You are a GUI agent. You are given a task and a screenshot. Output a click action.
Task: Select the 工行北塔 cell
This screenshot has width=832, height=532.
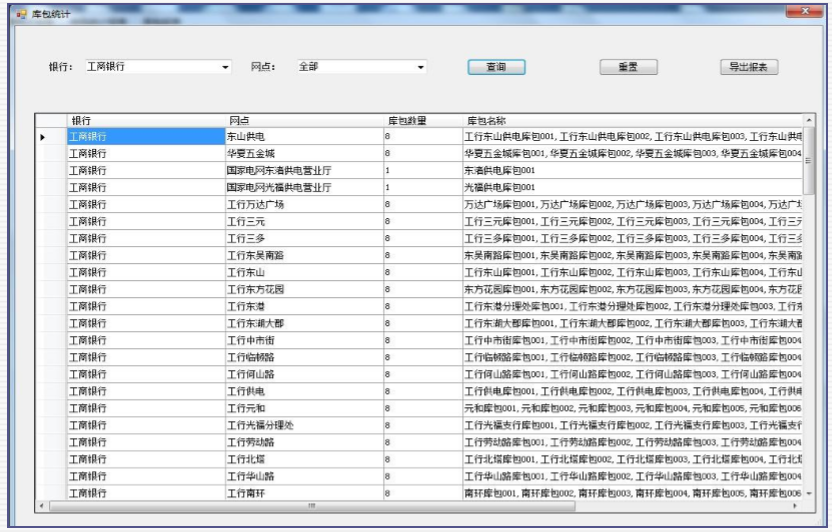click(305, 459)
